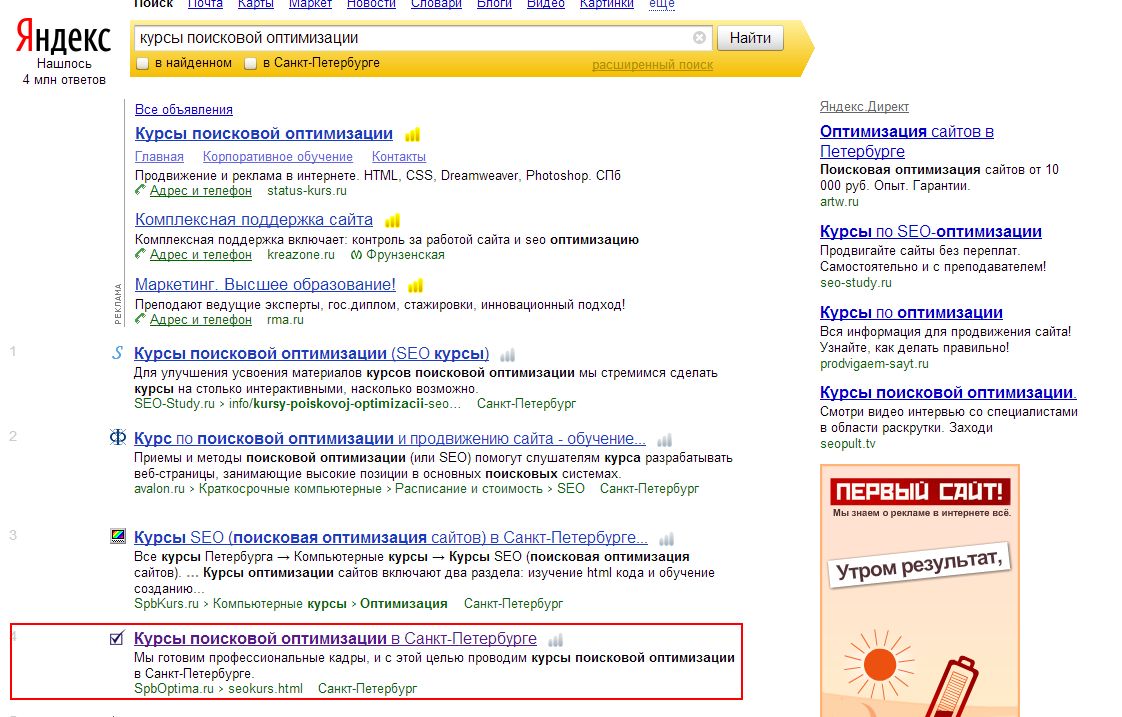Open the artw.ru ad domain
The height and width of the screenshot is (717, 1122).
(839, 202)
